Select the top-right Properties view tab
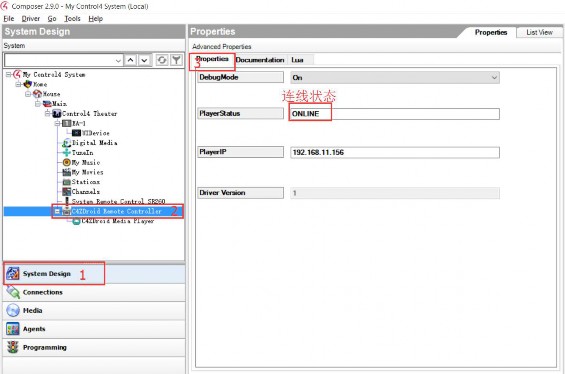The height and width of the screenshot is (374, 565). [490, 32]
